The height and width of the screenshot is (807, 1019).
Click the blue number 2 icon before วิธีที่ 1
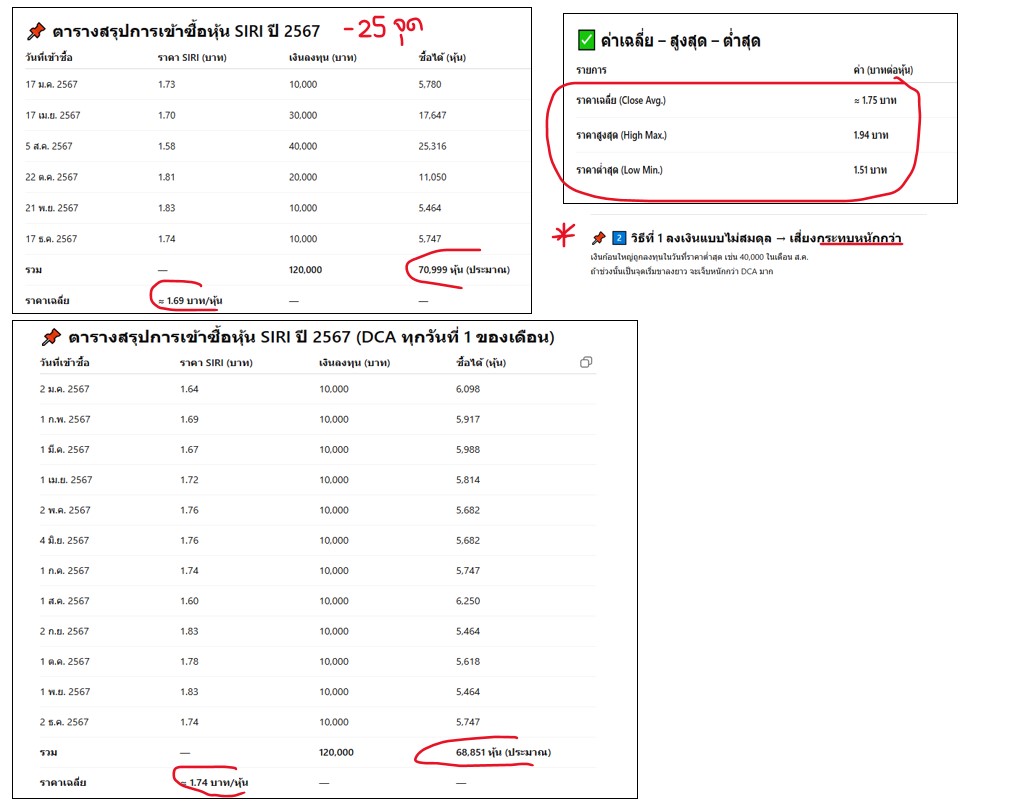click(x=619, y=238)
